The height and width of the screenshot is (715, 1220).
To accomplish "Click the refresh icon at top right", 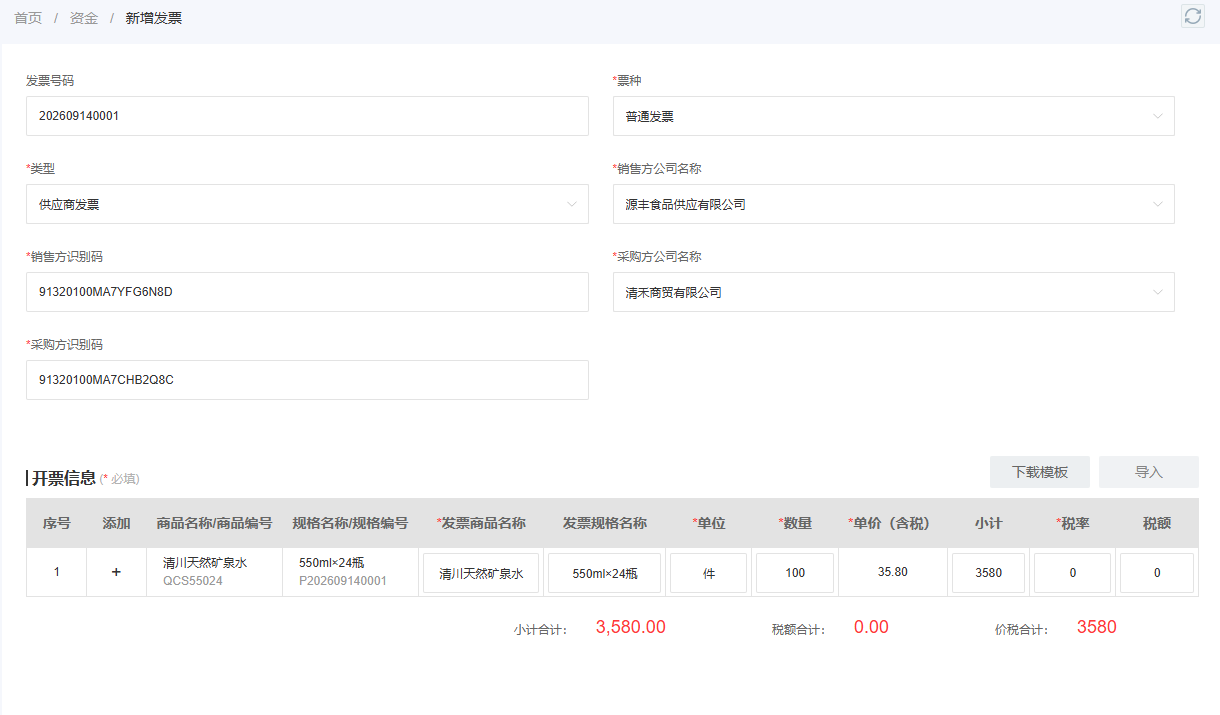I will point(1192,16).
